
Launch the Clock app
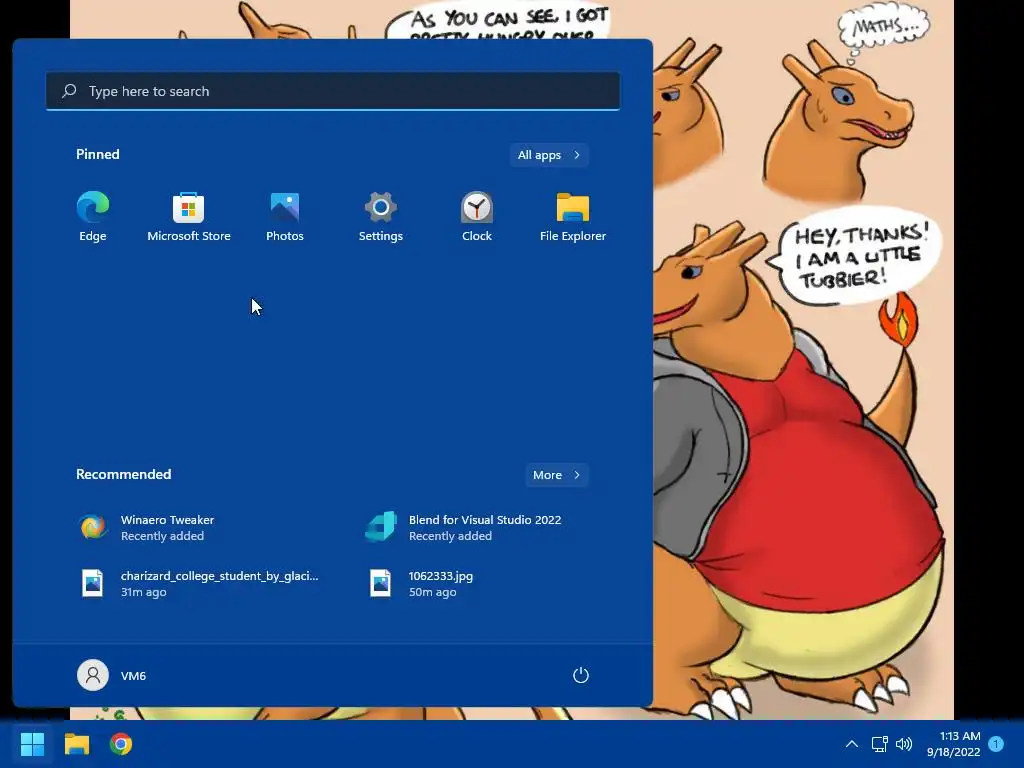pyautogui.click(x=477, y=217)
